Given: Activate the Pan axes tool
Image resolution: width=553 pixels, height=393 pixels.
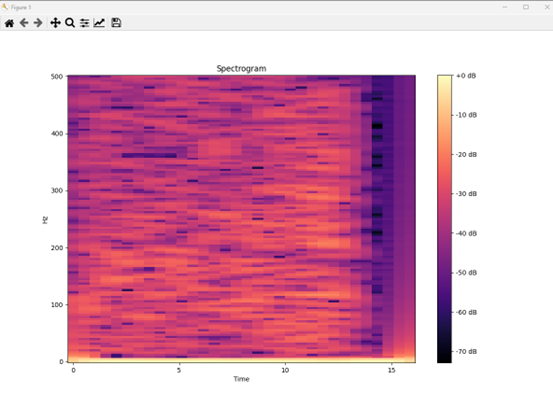Looking at the screenshot, I should coord(55,23).
